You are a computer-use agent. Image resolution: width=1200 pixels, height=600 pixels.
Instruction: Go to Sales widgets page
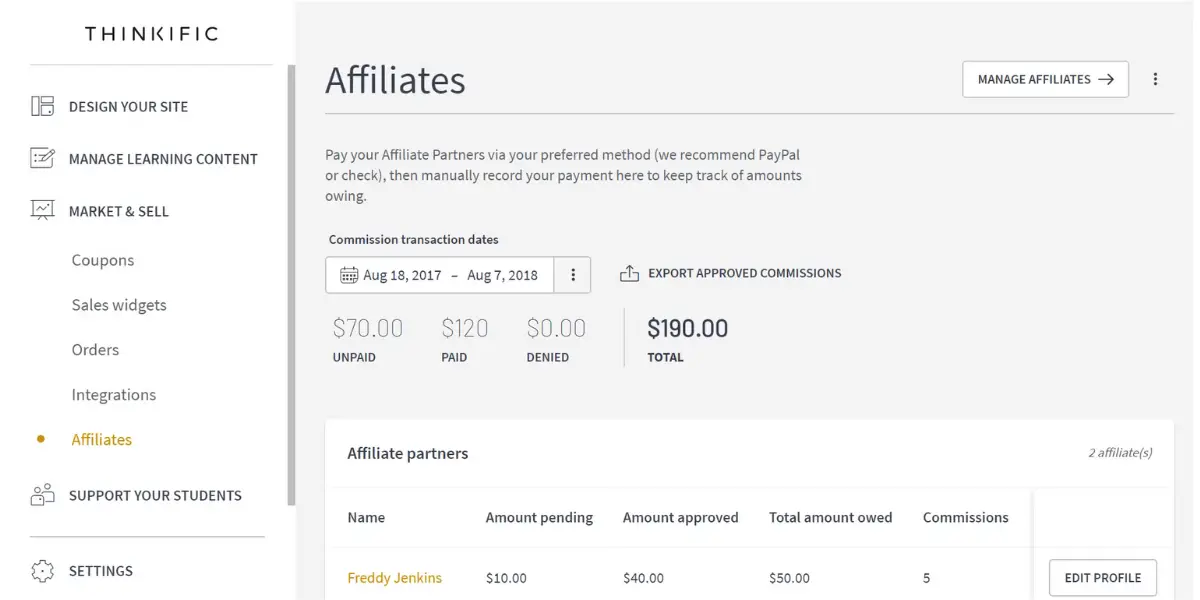[x=119, y=305]
